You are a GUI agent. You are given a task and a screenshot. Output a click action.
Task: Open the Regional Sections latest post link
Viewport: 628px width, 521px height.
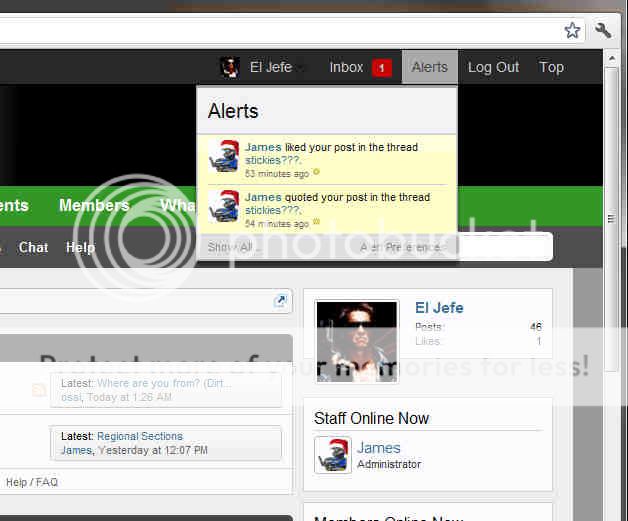[x=140, y=436]
